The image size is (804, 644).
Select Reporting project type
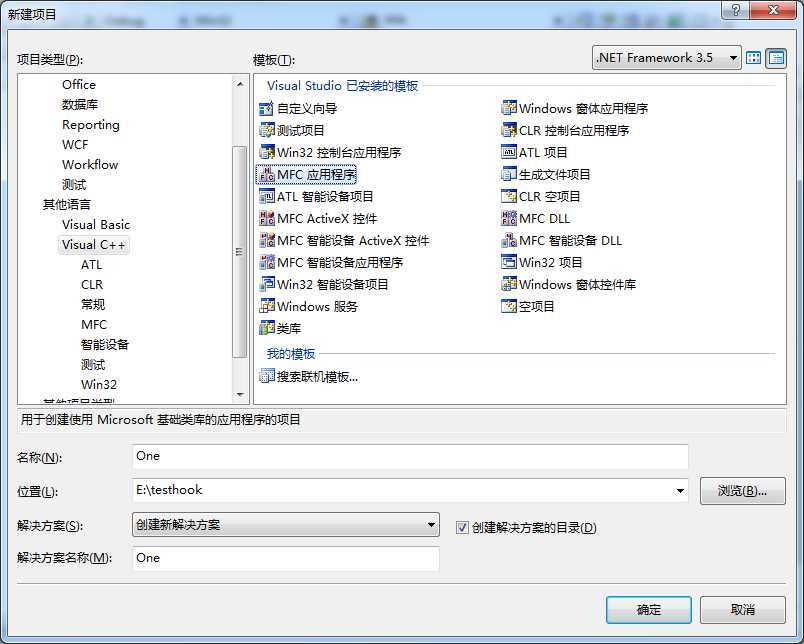click(91, 125)
